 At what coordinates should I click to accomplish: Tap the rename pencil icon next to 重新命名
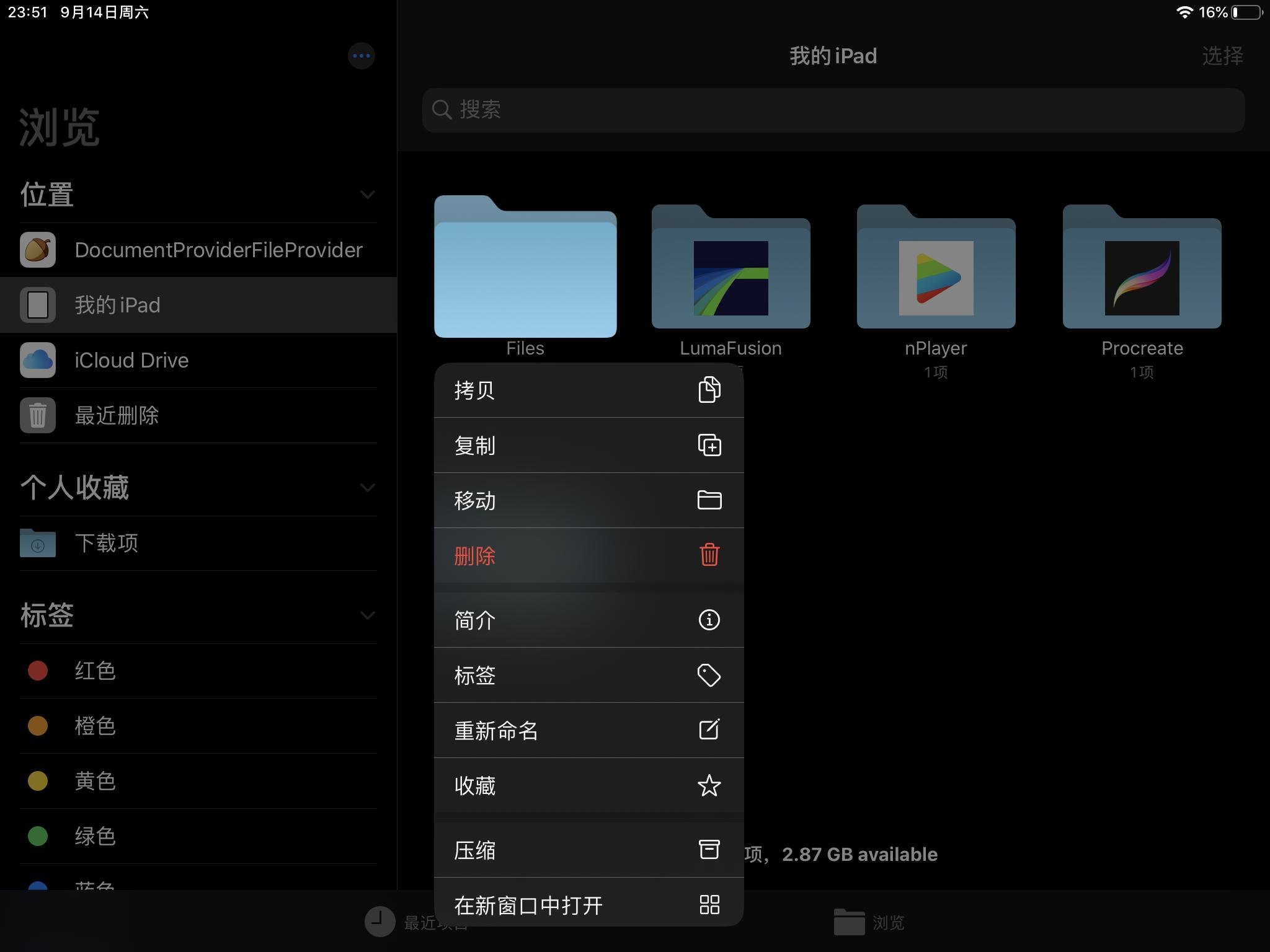(x=709, y=730)
